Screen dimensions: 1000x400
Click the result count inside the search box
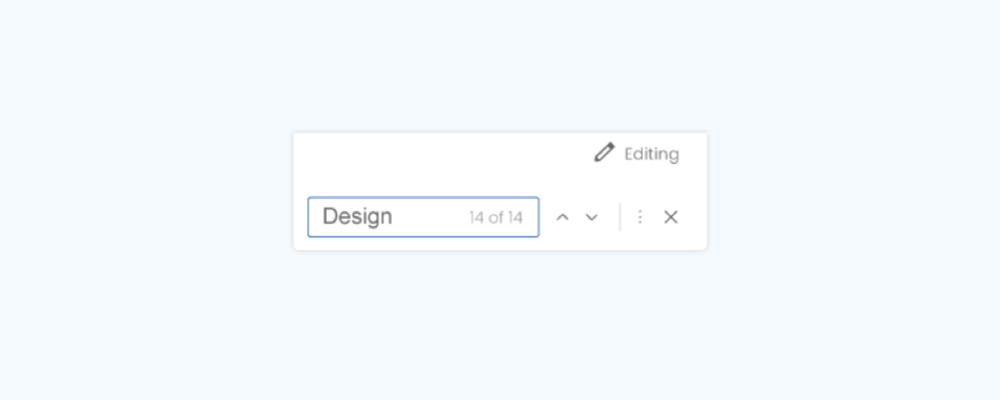click(x=496, y=217)
